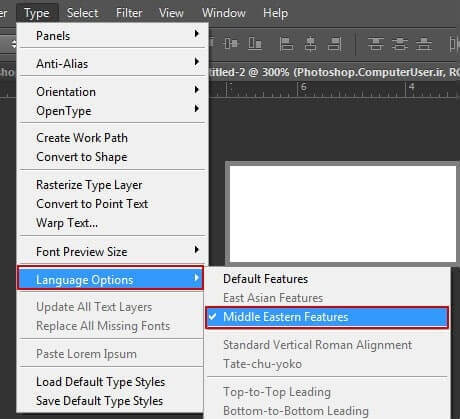Click the horizontal ruler above the canvas

[x=333, y=89]
